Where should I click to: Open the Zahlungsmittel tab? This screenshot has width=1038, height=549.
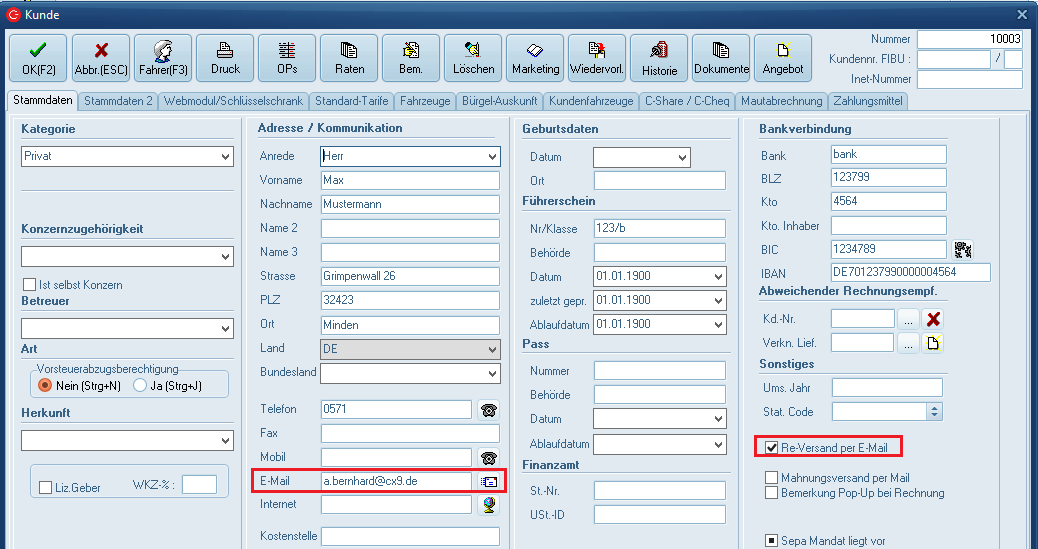868,101
